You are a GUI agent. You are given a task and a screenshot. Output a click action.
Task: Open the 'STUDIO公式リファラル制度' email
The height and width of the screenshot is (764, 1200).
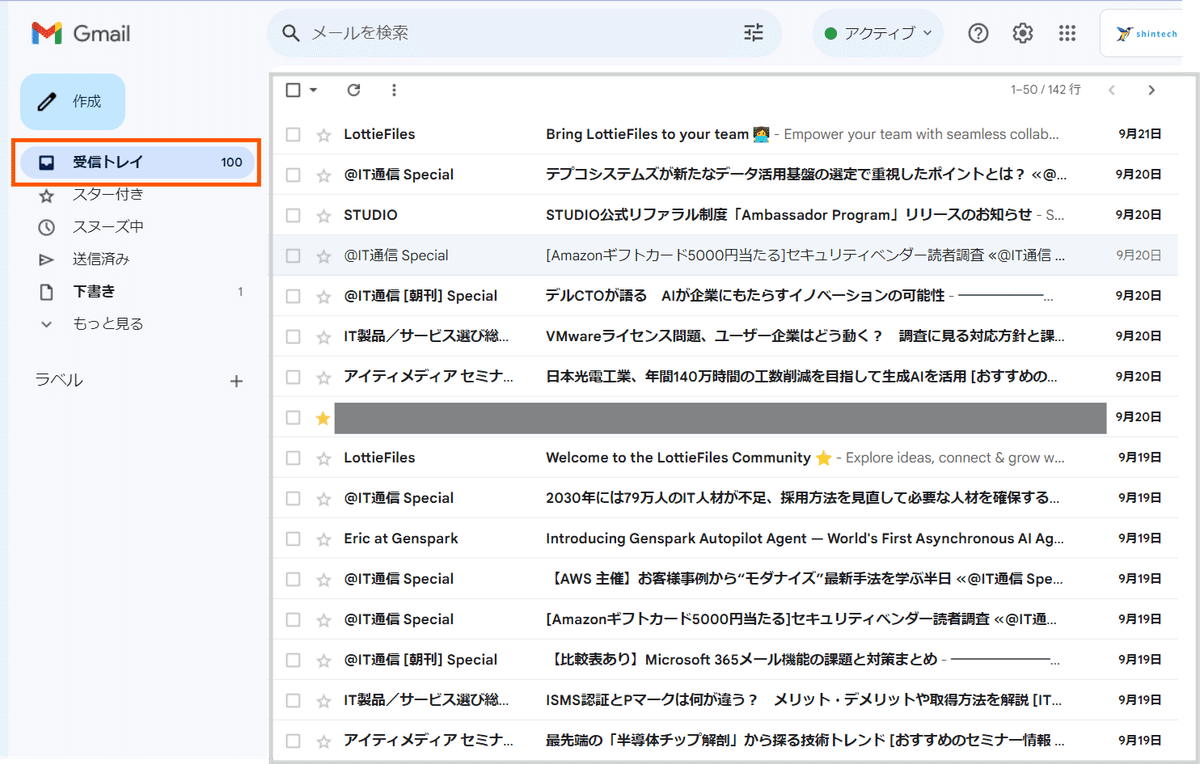click(x=725, y=215)
